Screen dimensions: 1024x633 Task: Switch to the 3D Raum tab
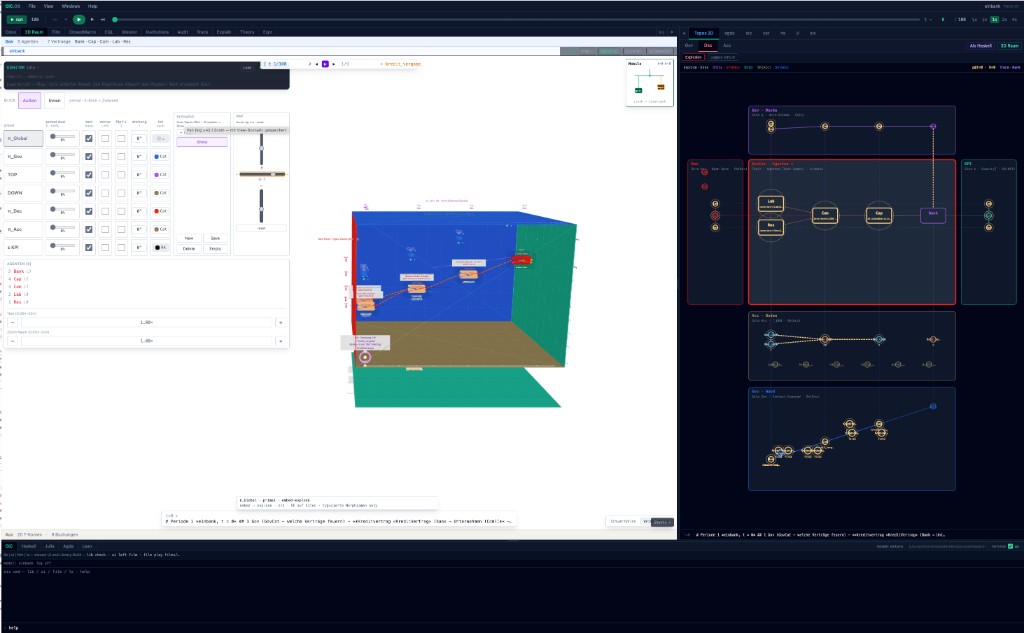pos(34,32)
